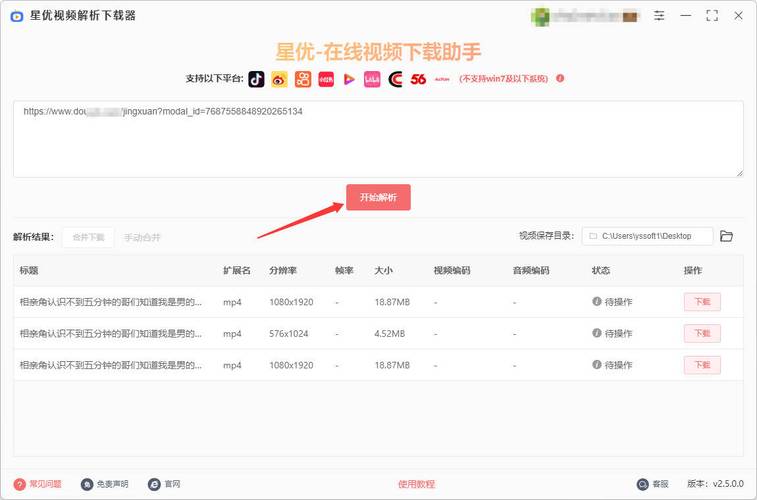Click the app logo in the title bar
Image resolution: width=757 pixels, height=500 pixels.
point(17,16)
